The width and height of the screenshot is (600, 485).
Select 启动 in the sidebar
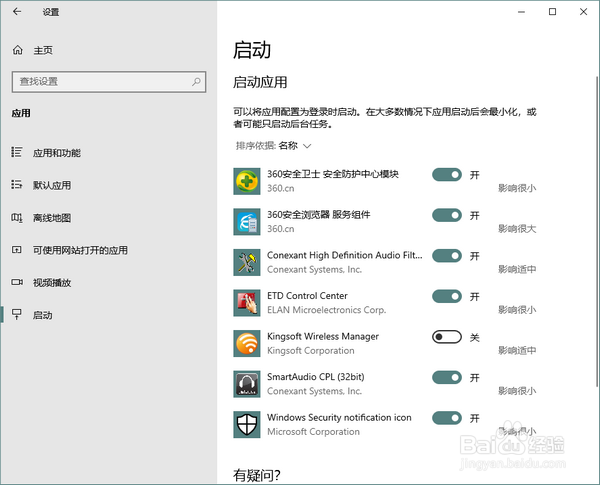coord(42,315)
